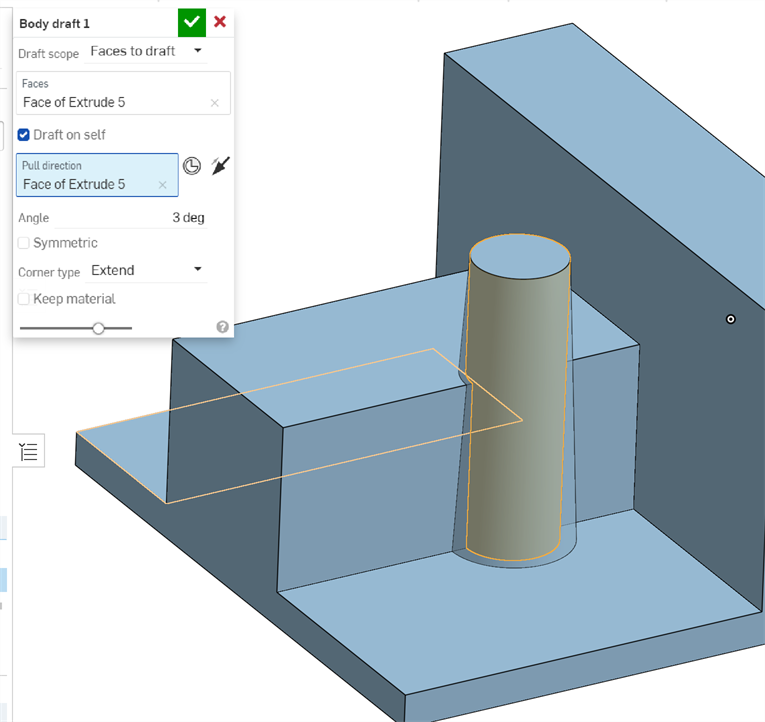Open the help question mark icon
Image resolution: width=765 pixels, height=722 pixels.
point(222,327)
